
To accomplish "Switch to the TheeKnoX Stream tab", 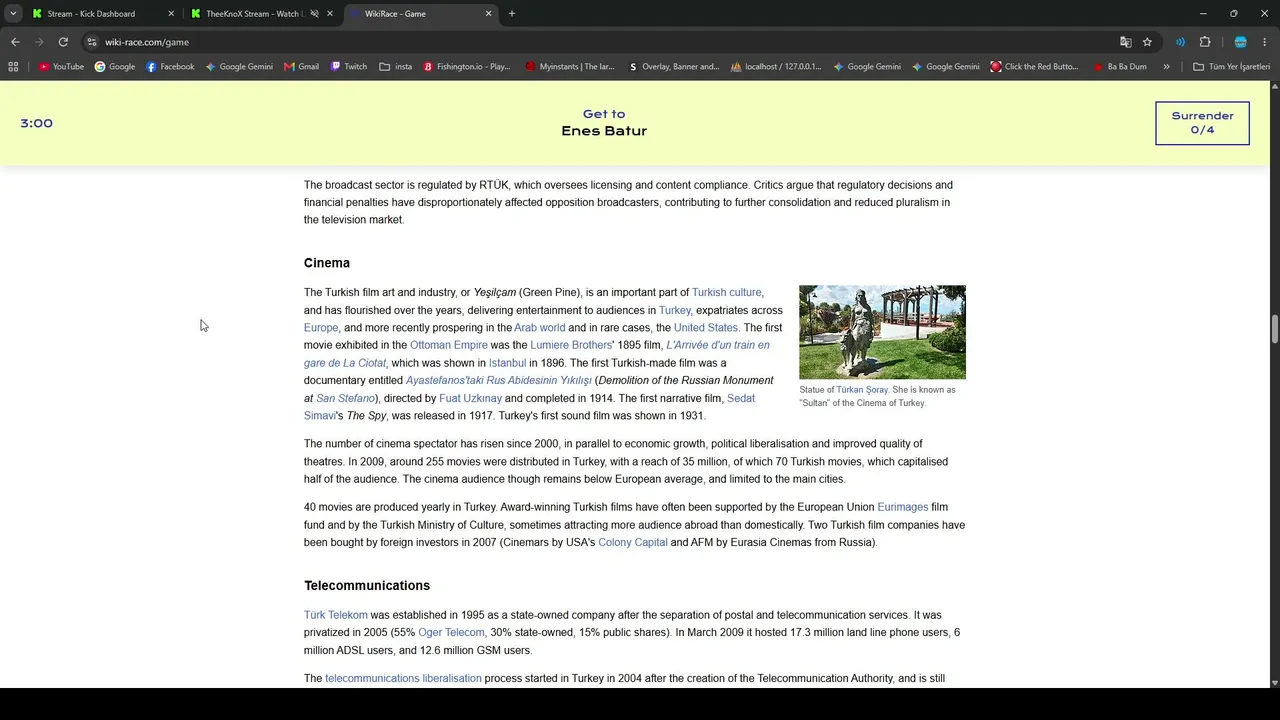I will [x=252, y=14].
